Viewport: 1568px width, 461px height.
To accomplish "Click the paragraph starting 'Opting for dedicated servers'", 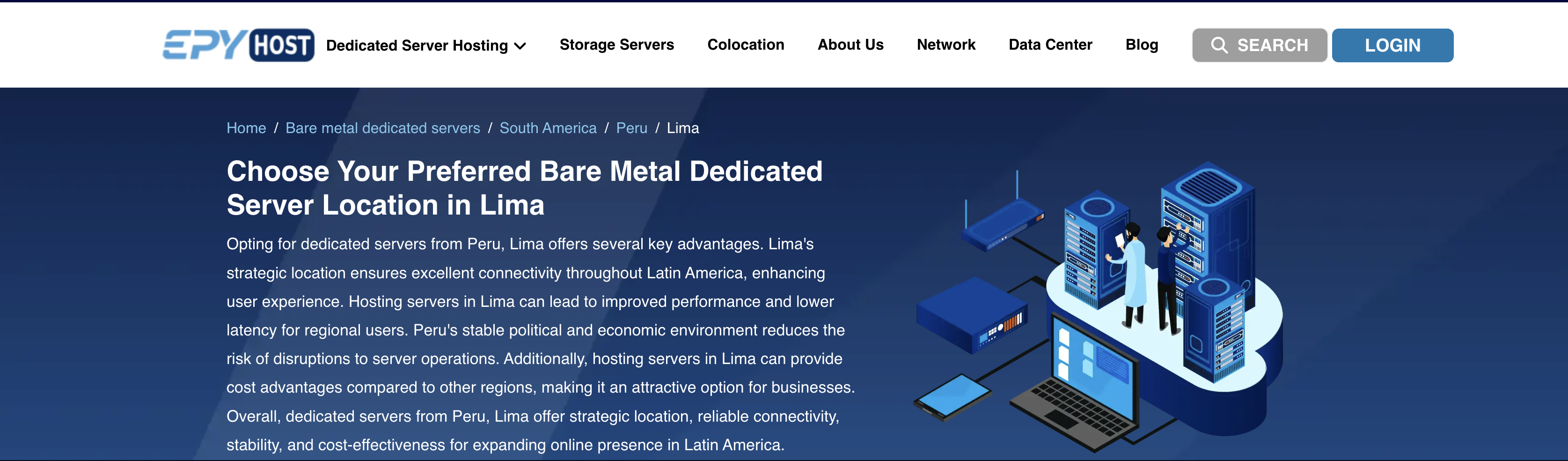I will (x=541, y=344).
